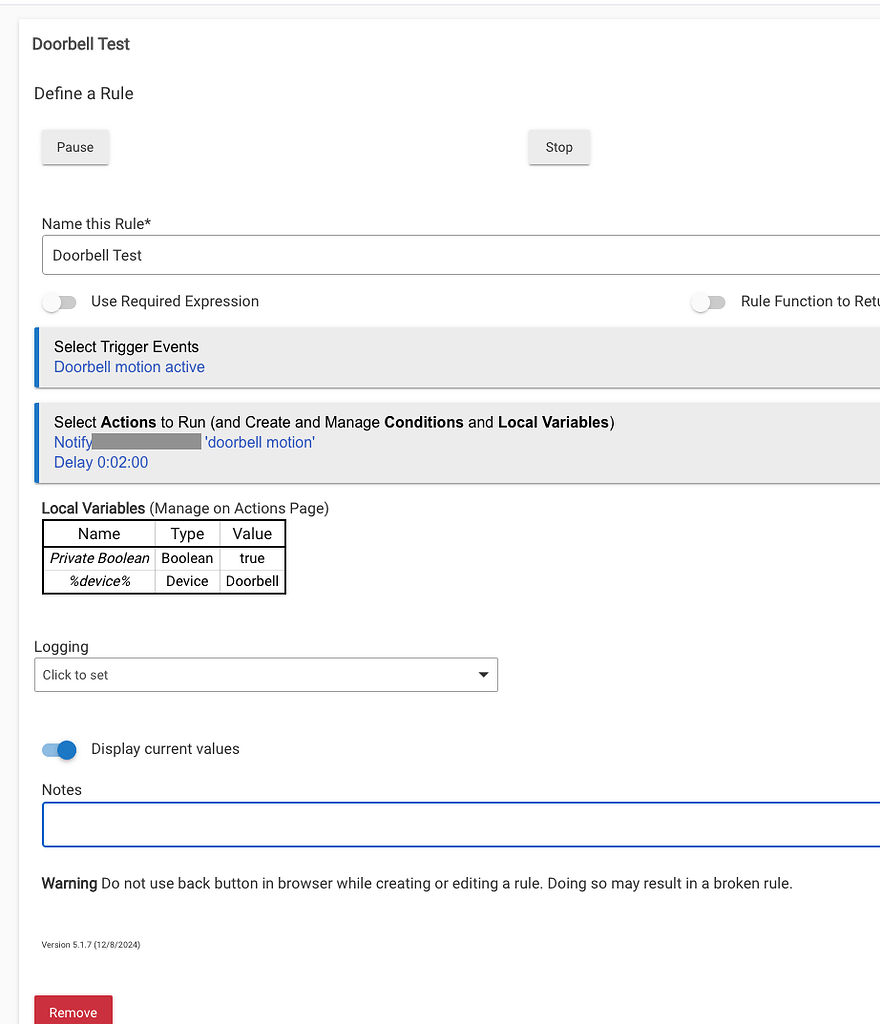Open the Select Trigger Events section
This screenshot has height=1024, width=880.
(126, 346)
